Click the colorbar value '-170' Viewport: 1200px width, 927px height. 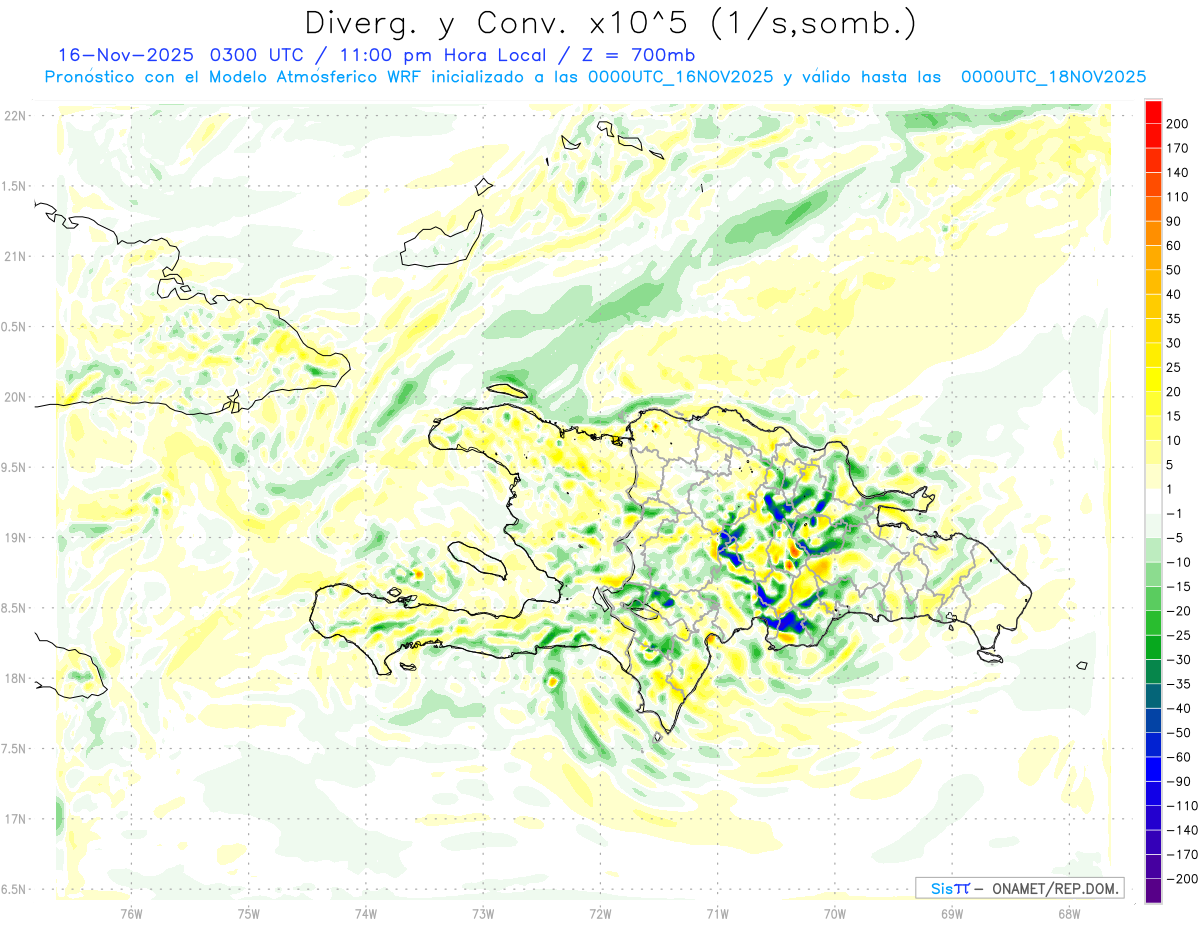1180,854
